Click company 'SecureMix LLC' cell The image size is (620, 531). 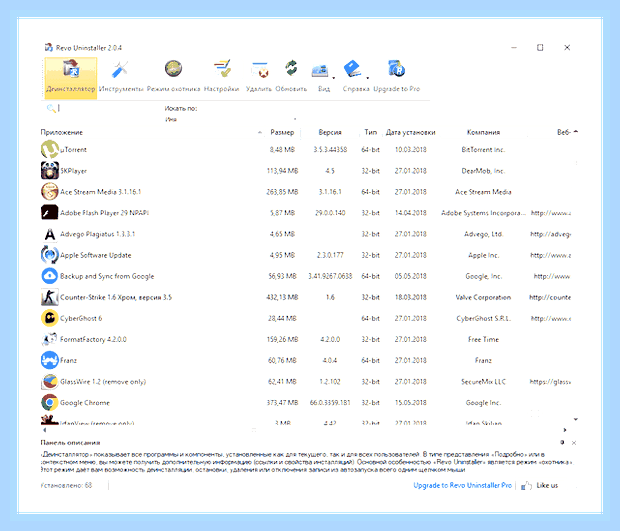pos(483,382)
